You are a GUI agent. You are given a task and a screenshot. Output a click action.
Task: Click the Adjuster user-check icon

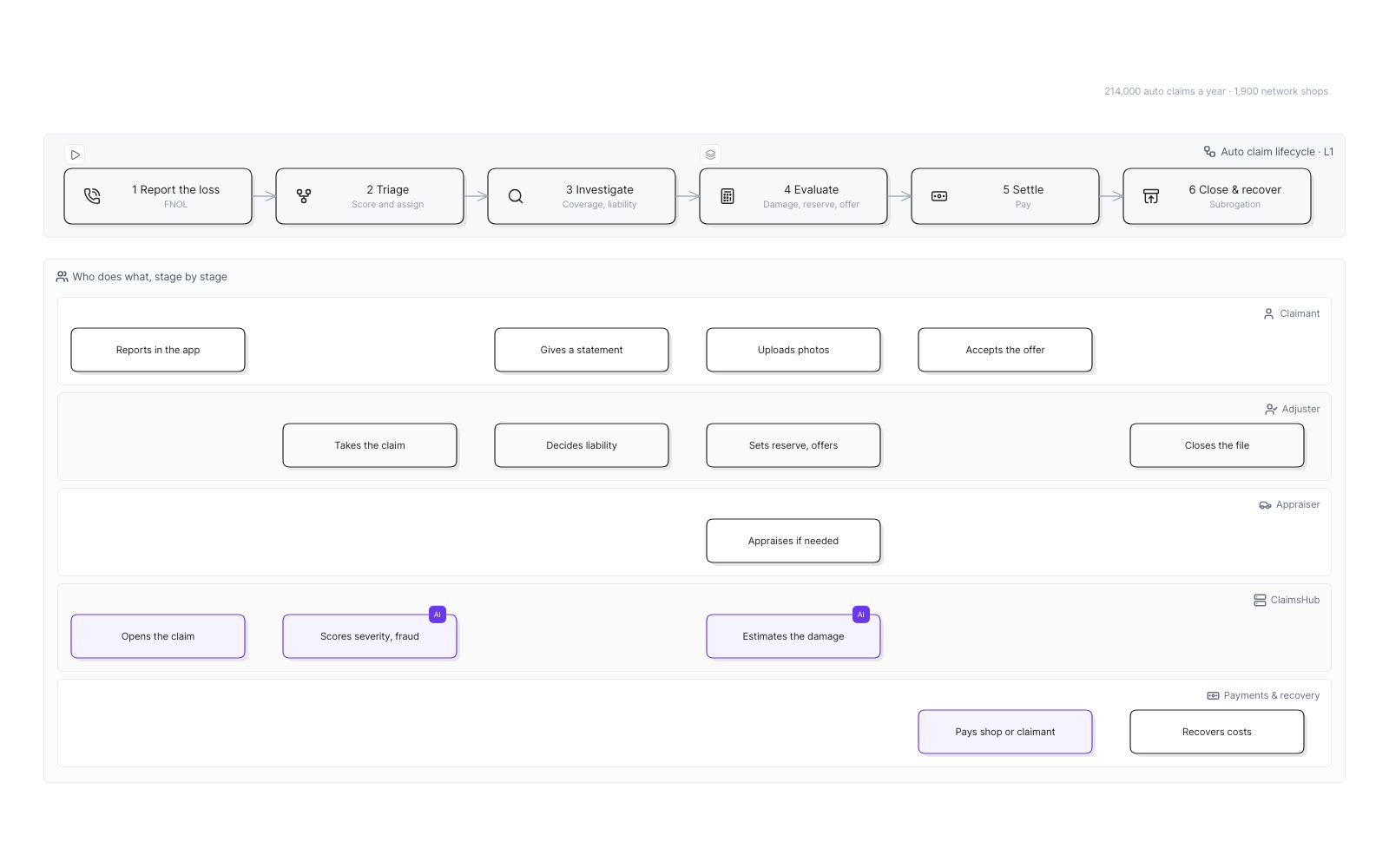point(1271,410)
